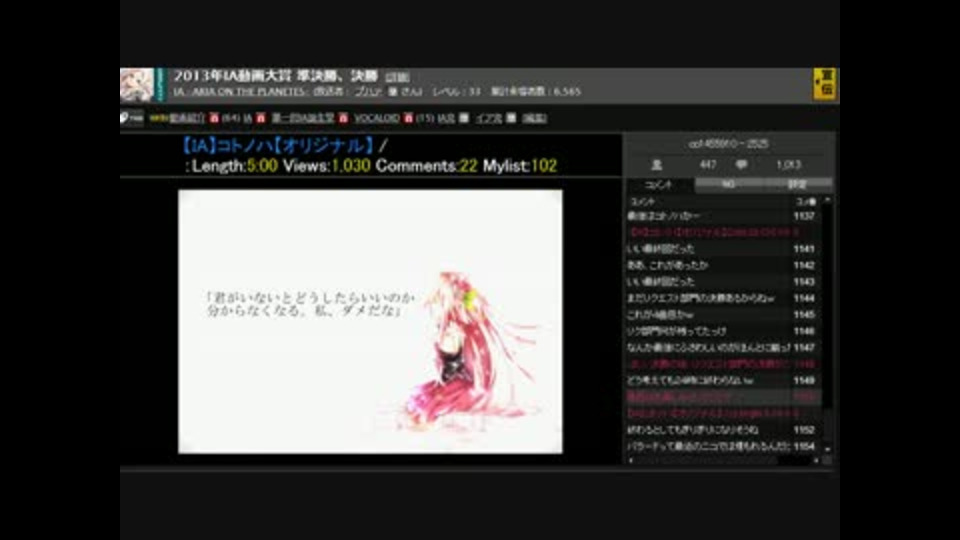Open details link beside the program title
Screen dimensions: 960x540
pos(397,77)
